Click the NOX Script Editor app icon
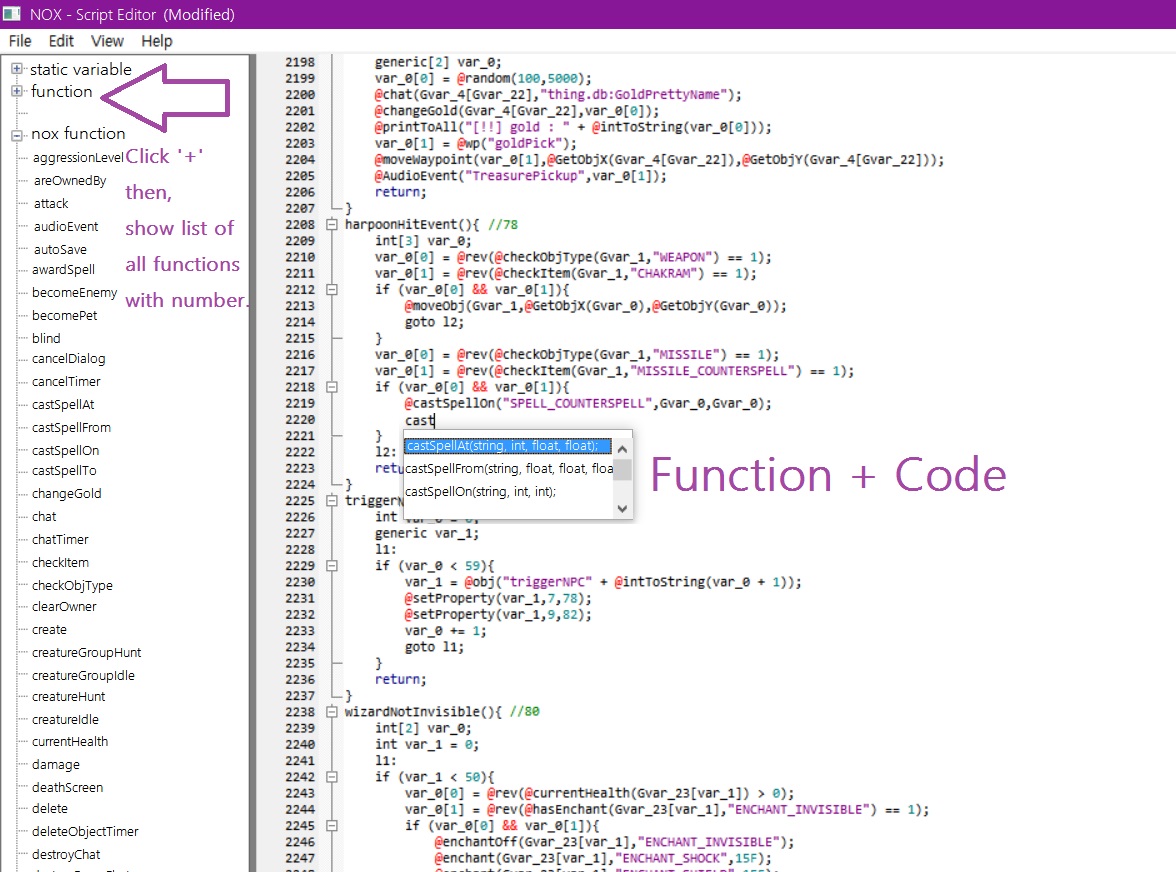This screenshot has height=872, width=1176. 12,13
